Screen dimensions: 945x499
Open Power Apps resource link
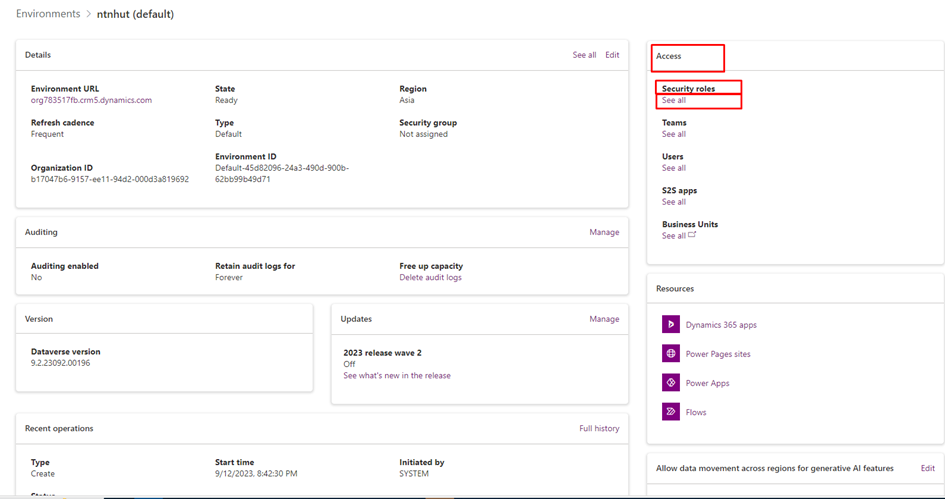pos(707,383)
